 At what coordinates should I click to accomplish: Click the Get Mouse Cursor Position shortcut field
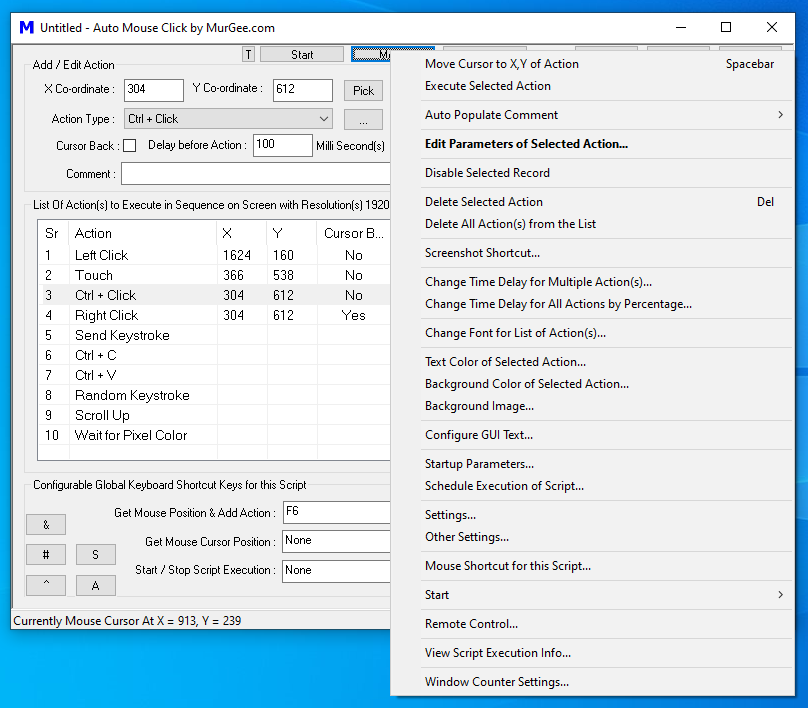[336, 541]
